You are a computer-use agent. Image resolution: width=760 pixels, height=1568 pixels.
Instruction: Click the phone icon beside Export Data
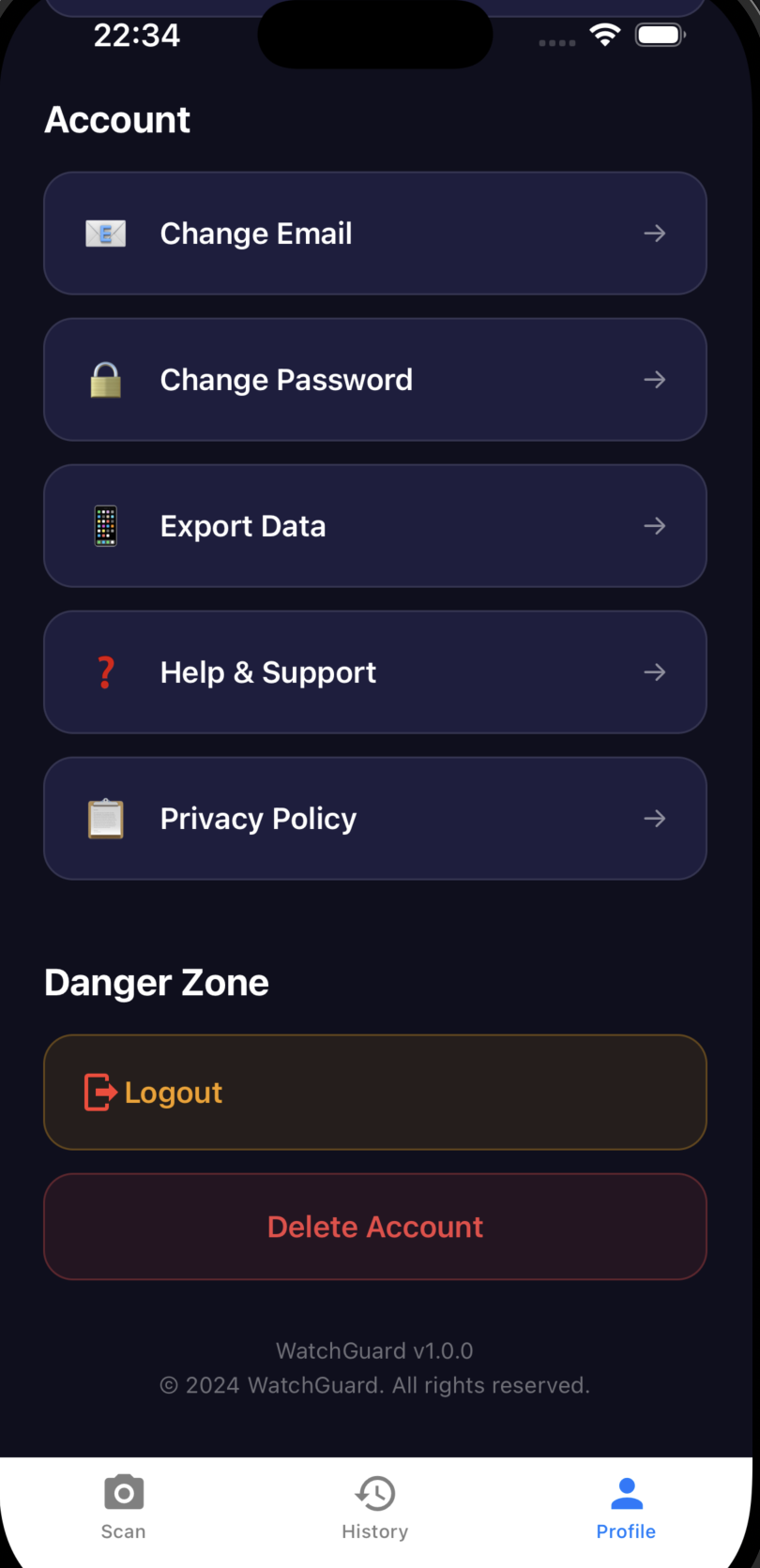pyautogui.click(x=105, y=526)
